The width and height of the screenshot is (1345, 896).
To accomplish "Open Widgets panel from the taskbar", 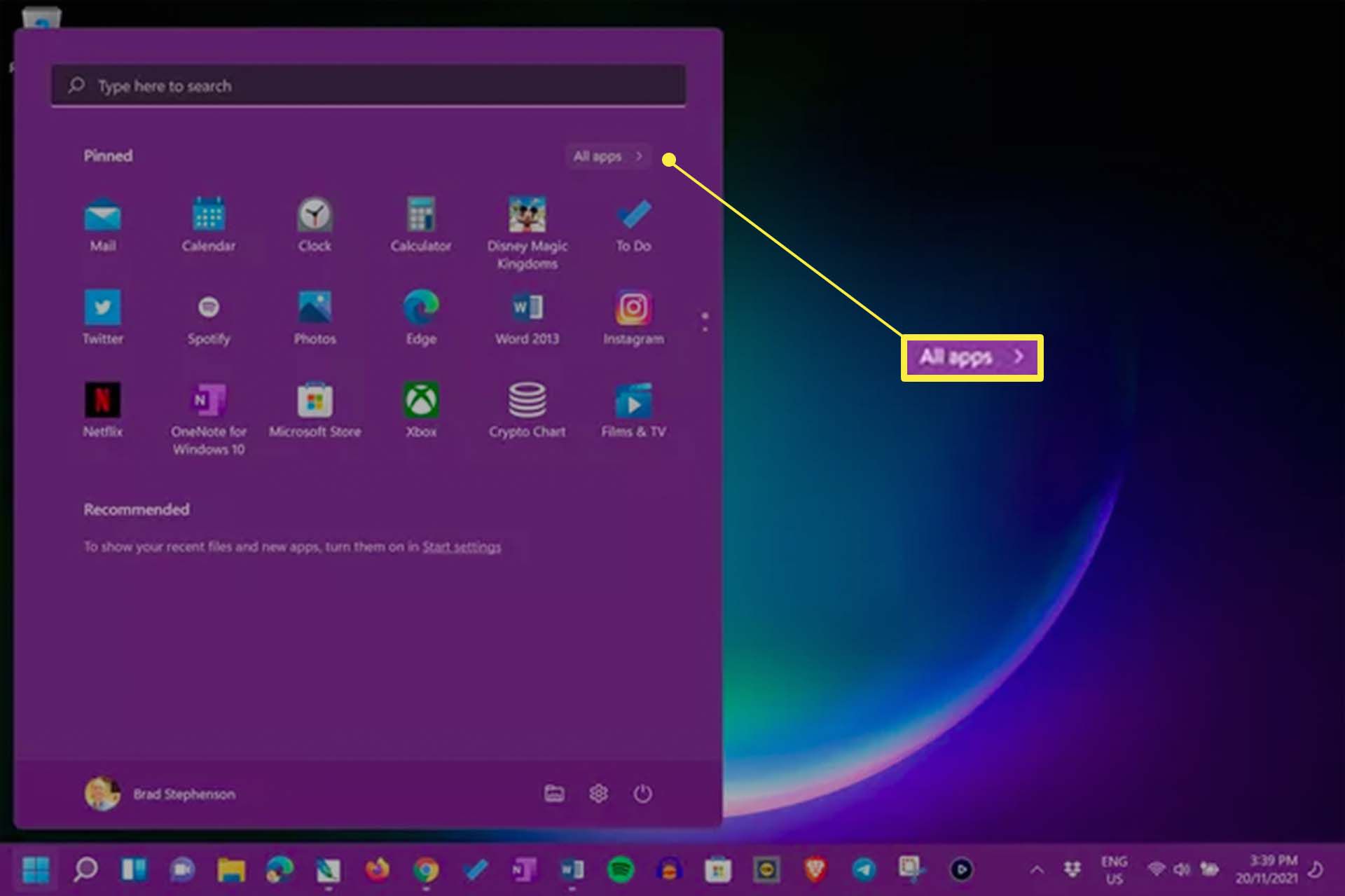I will tap(134, 870).
